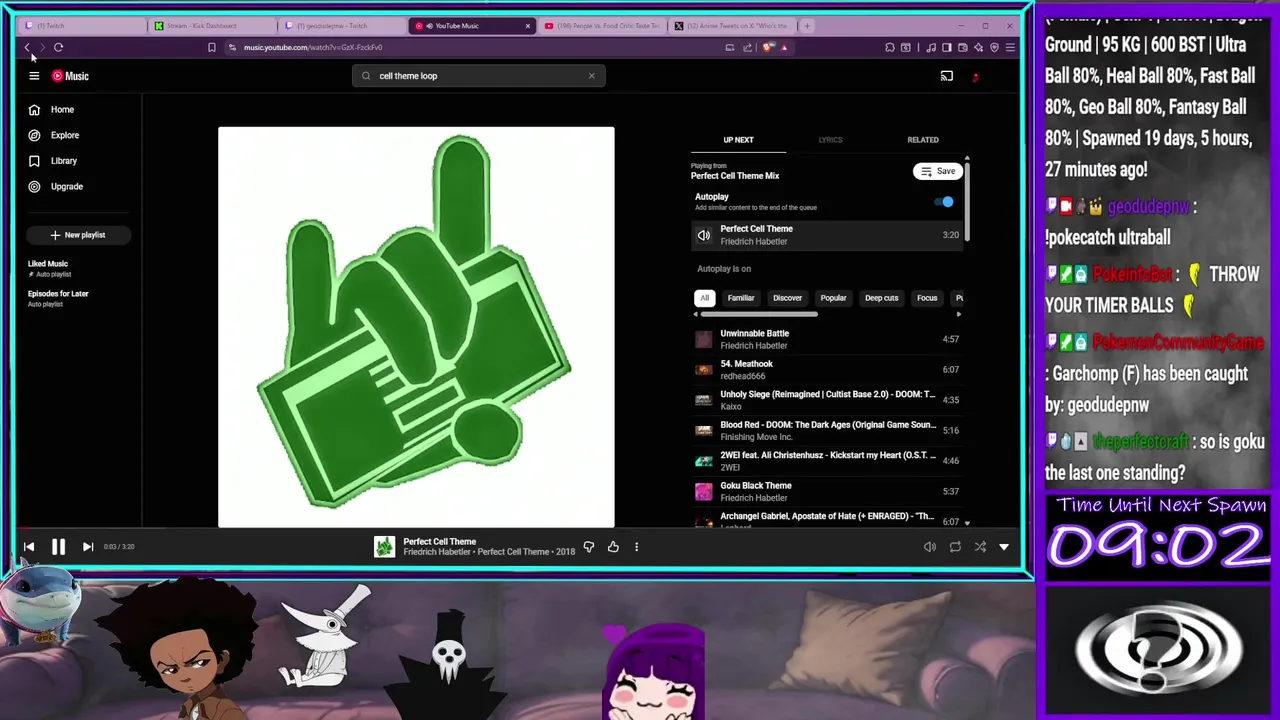Click the browser address bar URL
This screenshot has height=720, width=1280.
point(313,47)
